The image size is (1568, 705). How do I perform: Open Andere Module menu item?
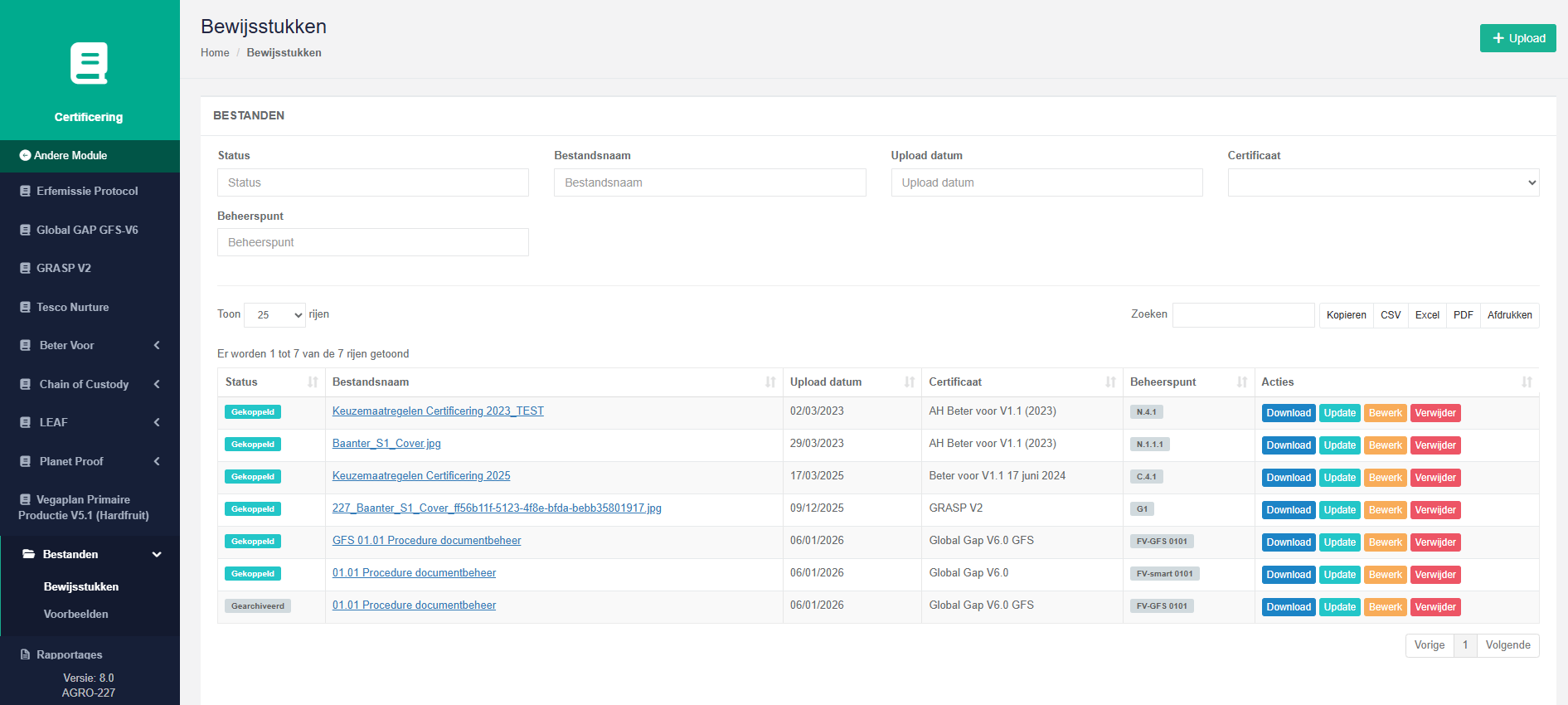[90, 155]
